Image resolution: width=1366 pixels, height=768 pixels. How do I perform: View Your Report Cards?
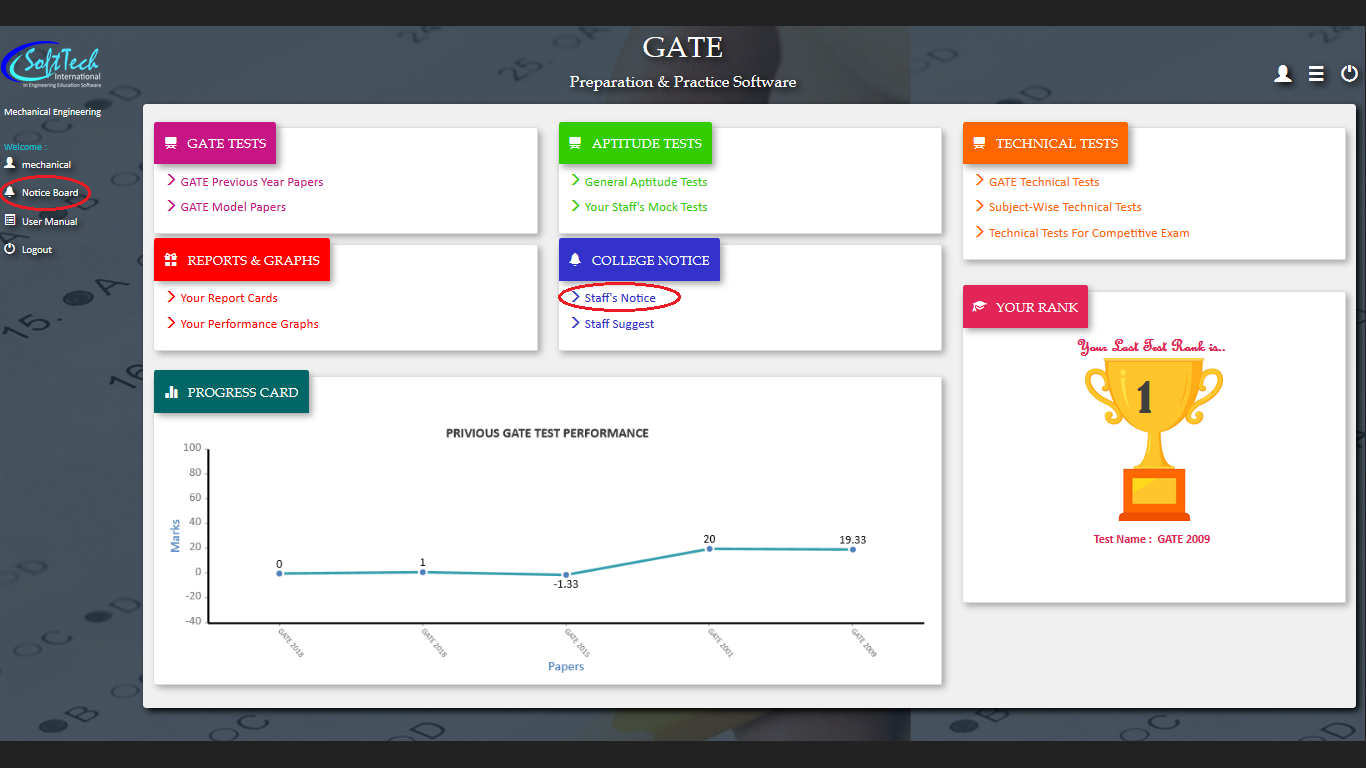229,298
